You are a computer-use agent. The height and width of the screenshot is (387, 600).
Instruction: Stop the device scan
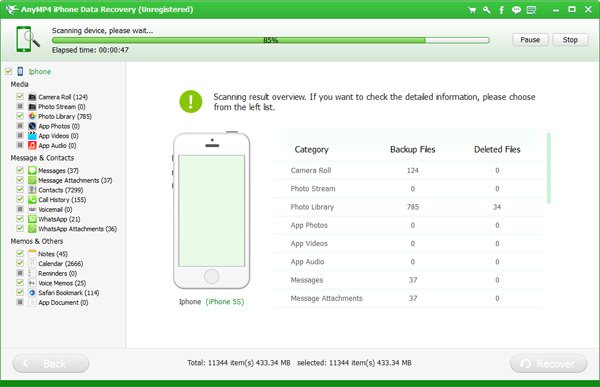click(570, 40)
